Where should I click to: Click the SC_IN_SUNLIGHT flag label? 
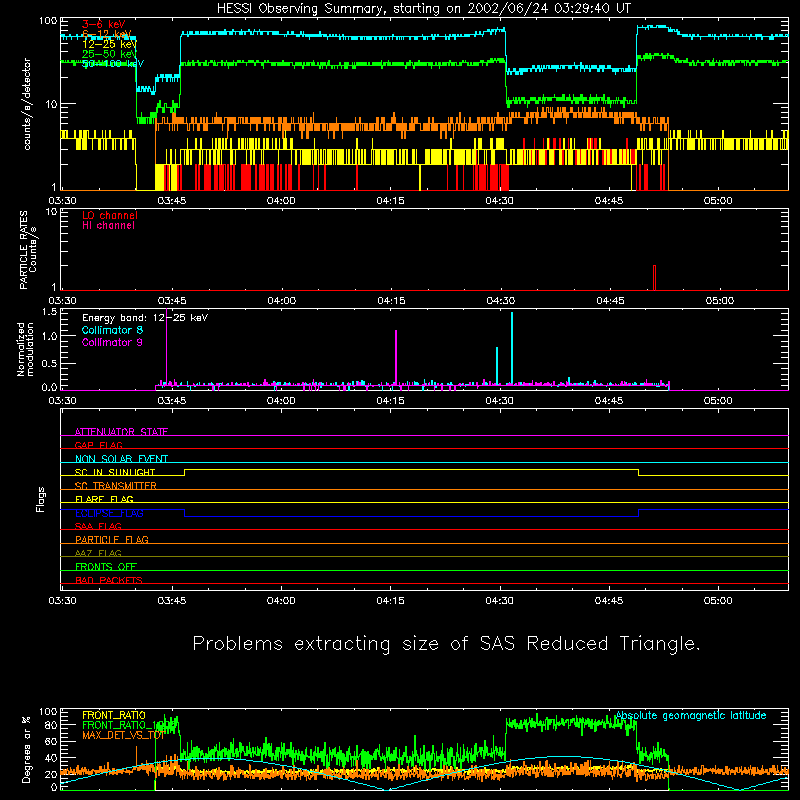115,472
